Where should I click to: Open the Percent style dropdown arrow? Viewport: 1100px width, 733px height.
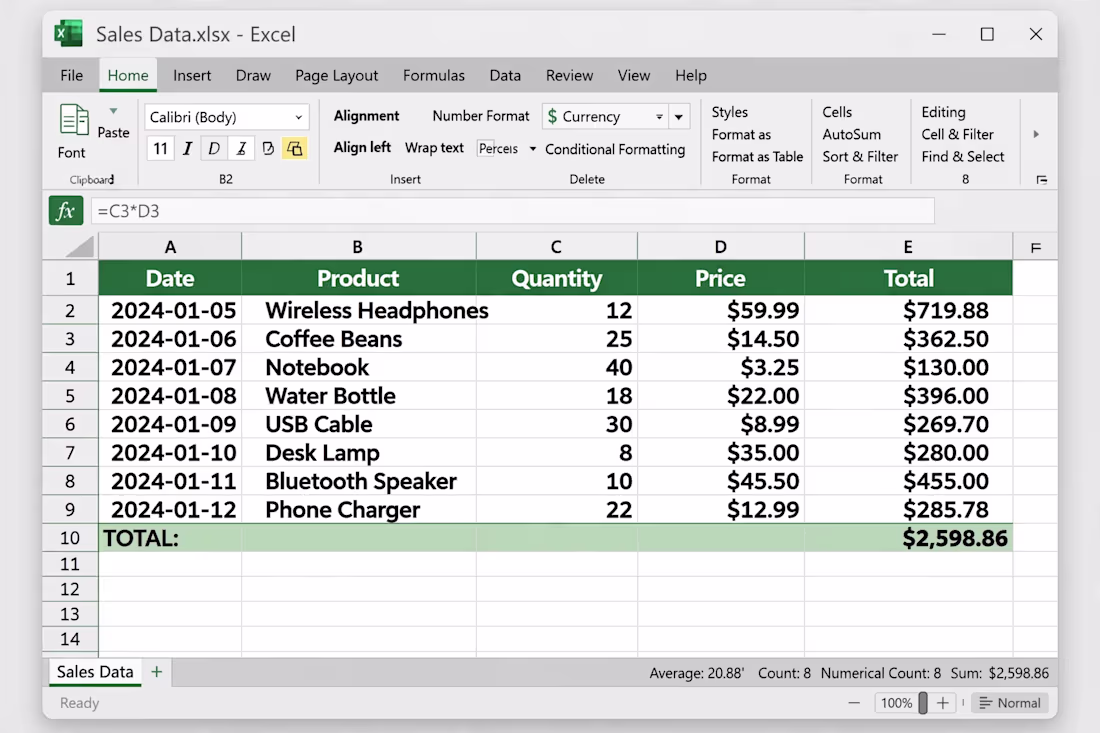(x=532, y=149)
